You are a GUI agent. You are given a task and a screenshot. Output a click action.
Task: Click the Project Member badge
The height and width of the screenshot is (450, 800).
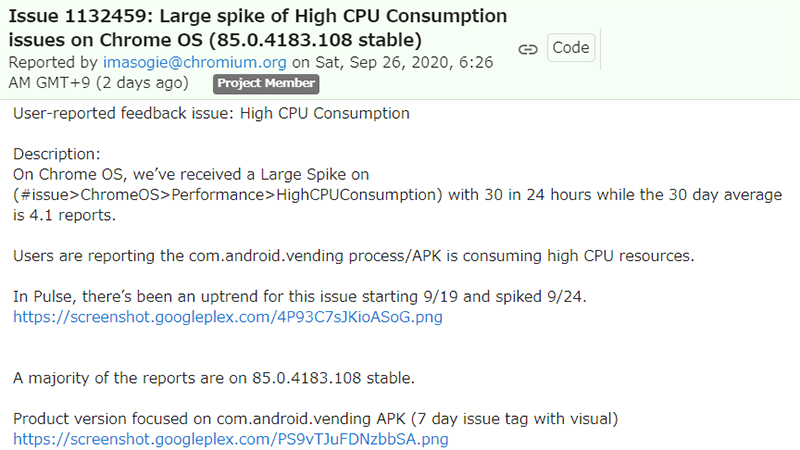pos(266,83)
